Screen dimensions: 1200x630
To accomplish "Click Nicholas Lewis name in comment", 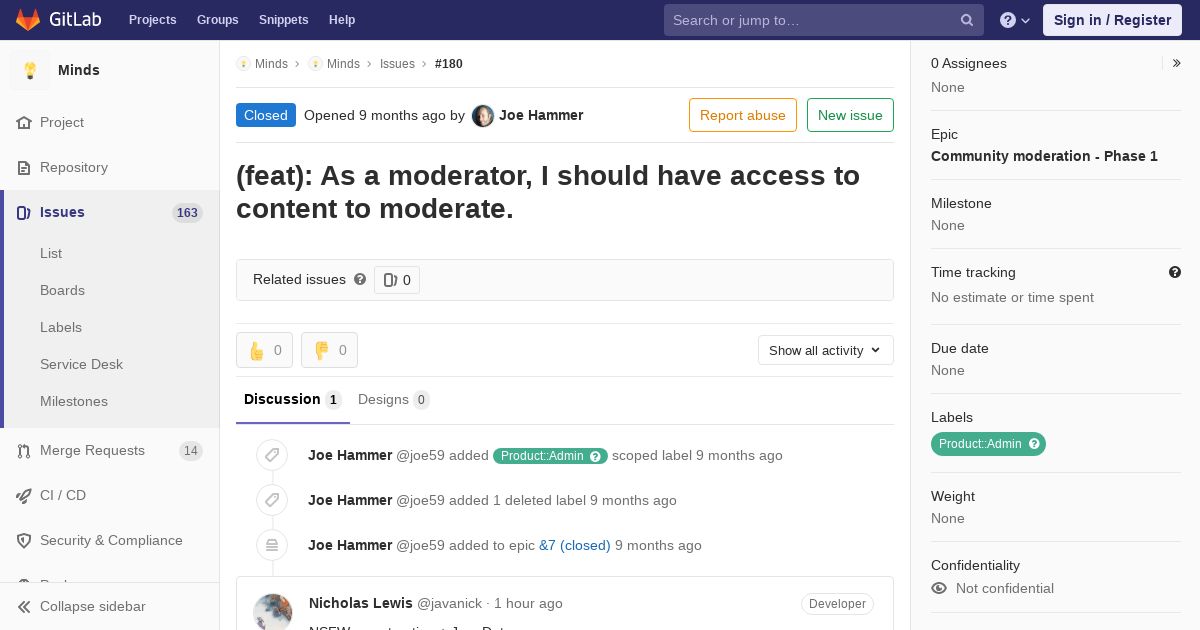I will tap(361, 603).
